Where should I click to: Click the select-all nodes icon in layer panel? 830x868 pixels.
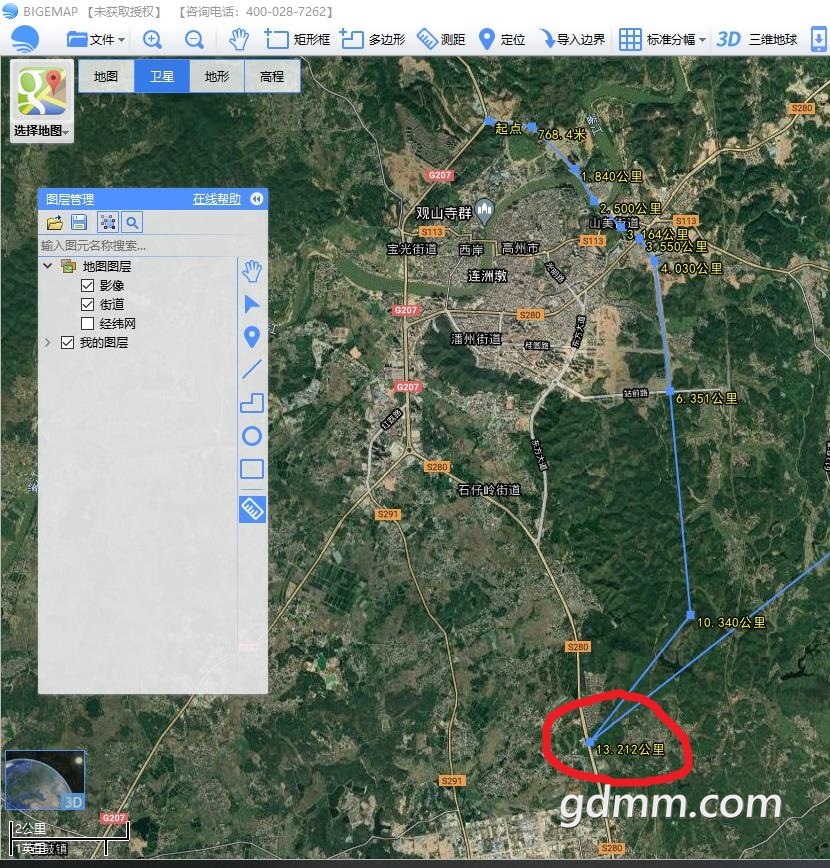click(107, 223)
